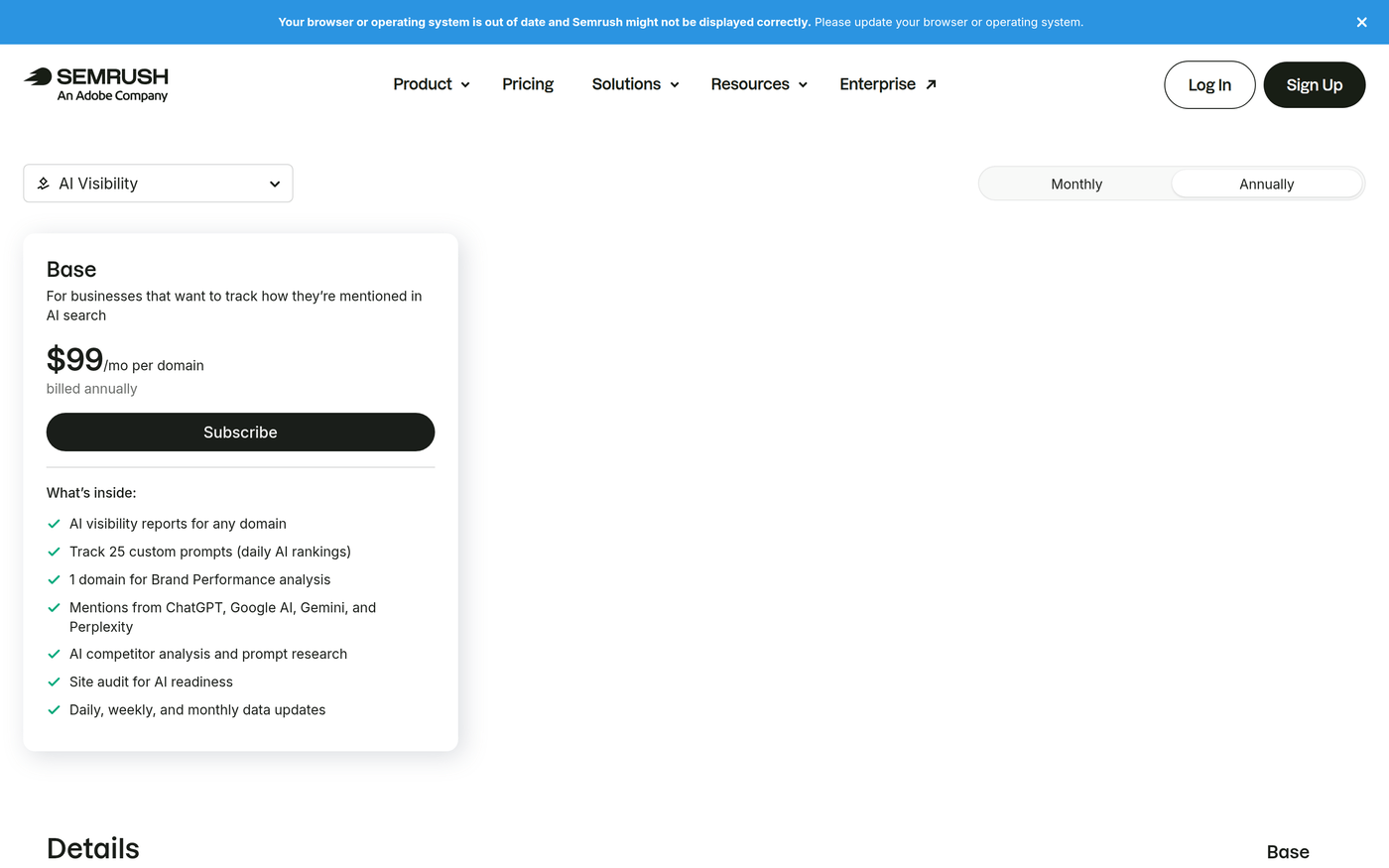Click the Base plan title

click(x=71, y=270)
